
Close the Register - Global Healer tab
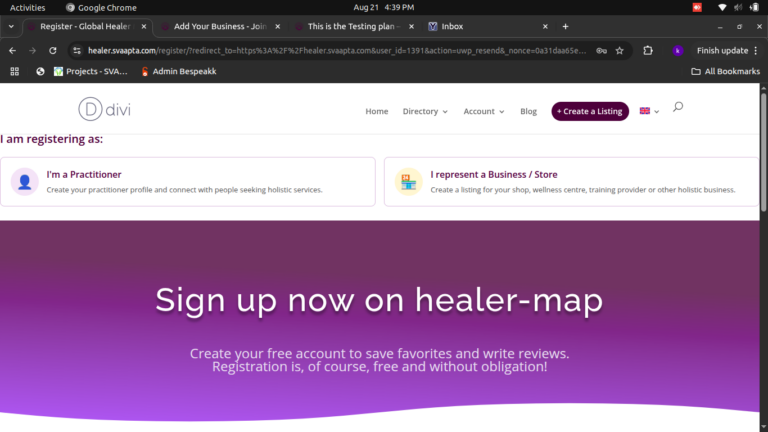point(144,26)
